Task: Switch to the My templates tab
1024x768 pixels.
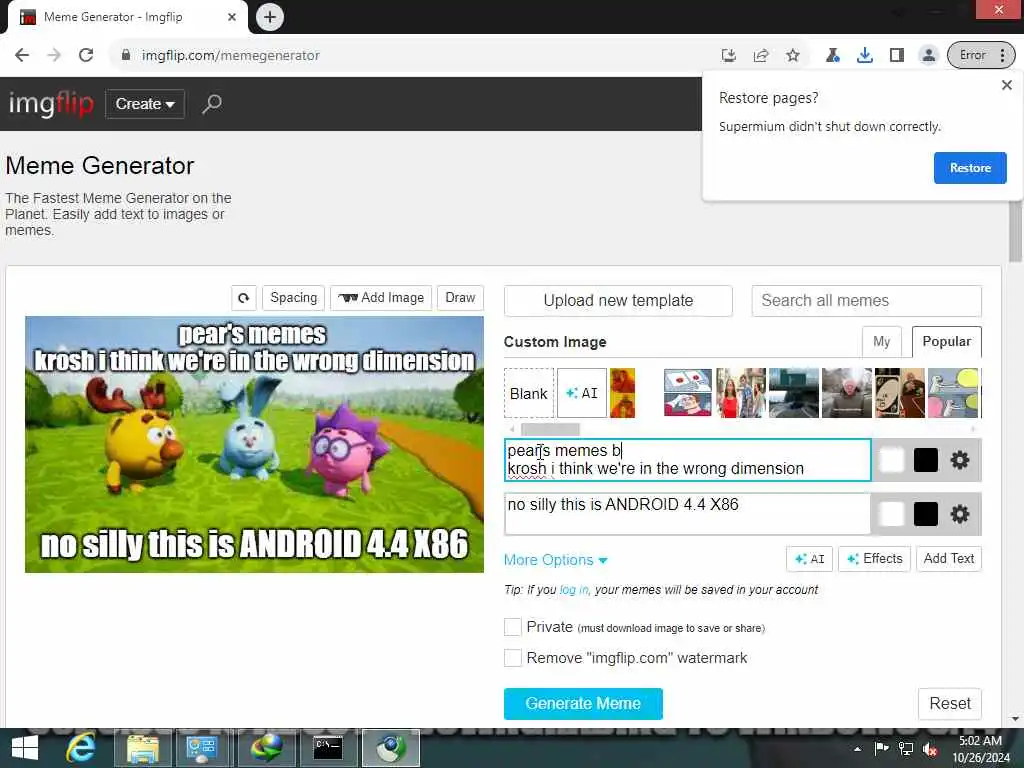Action: click(882, 342)
